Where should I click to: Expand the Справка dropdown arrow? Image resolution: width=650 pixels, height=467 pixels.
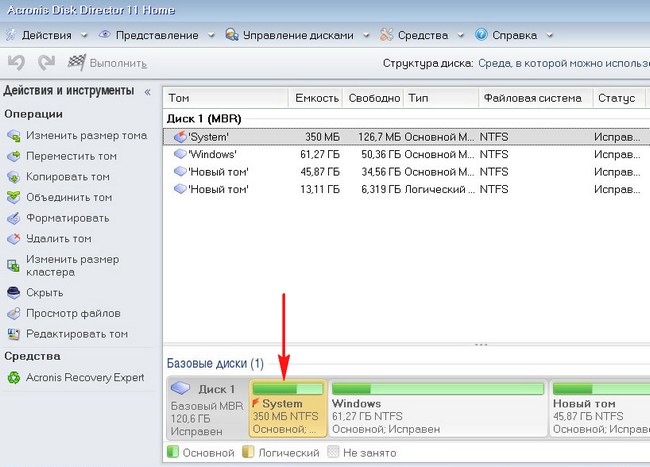[x=550, y=36]
